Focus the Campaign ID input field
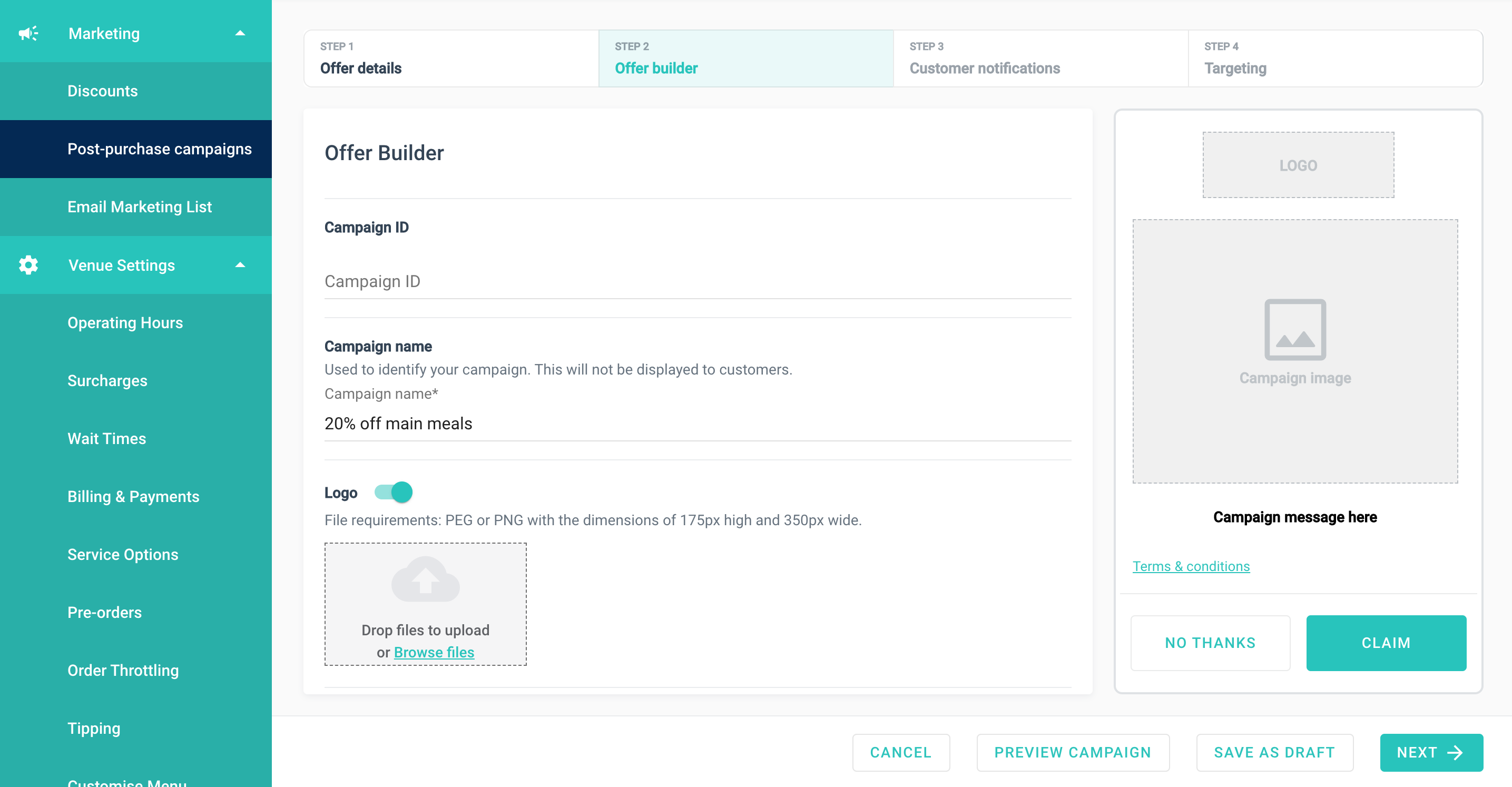 (696, 282)
